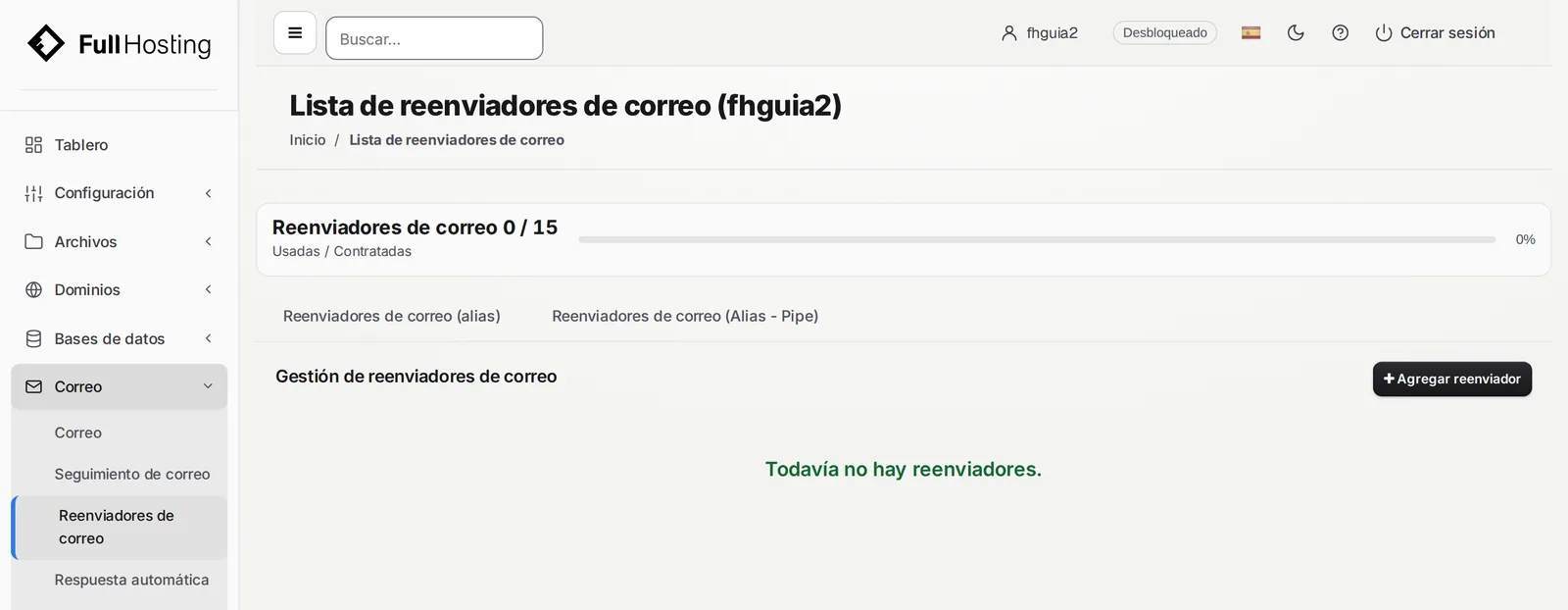The height and width of the screenshot is (610, 1568).
Task: Click Lista de reenviadores breadcrumb
Action: 457,140
